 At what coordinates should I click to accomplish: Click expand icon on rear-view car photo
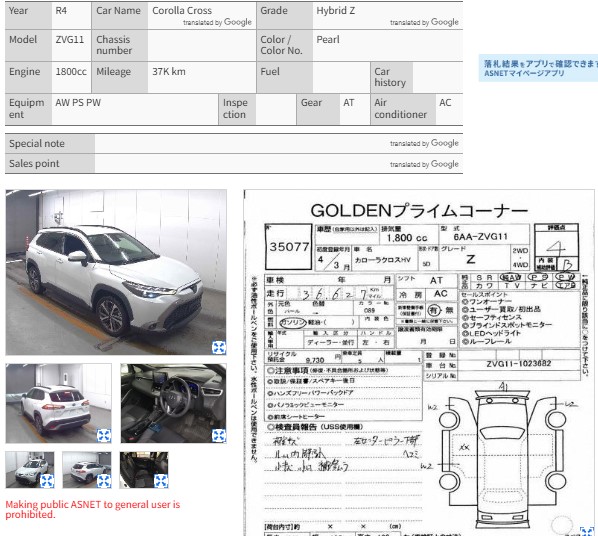click(104, 435)
